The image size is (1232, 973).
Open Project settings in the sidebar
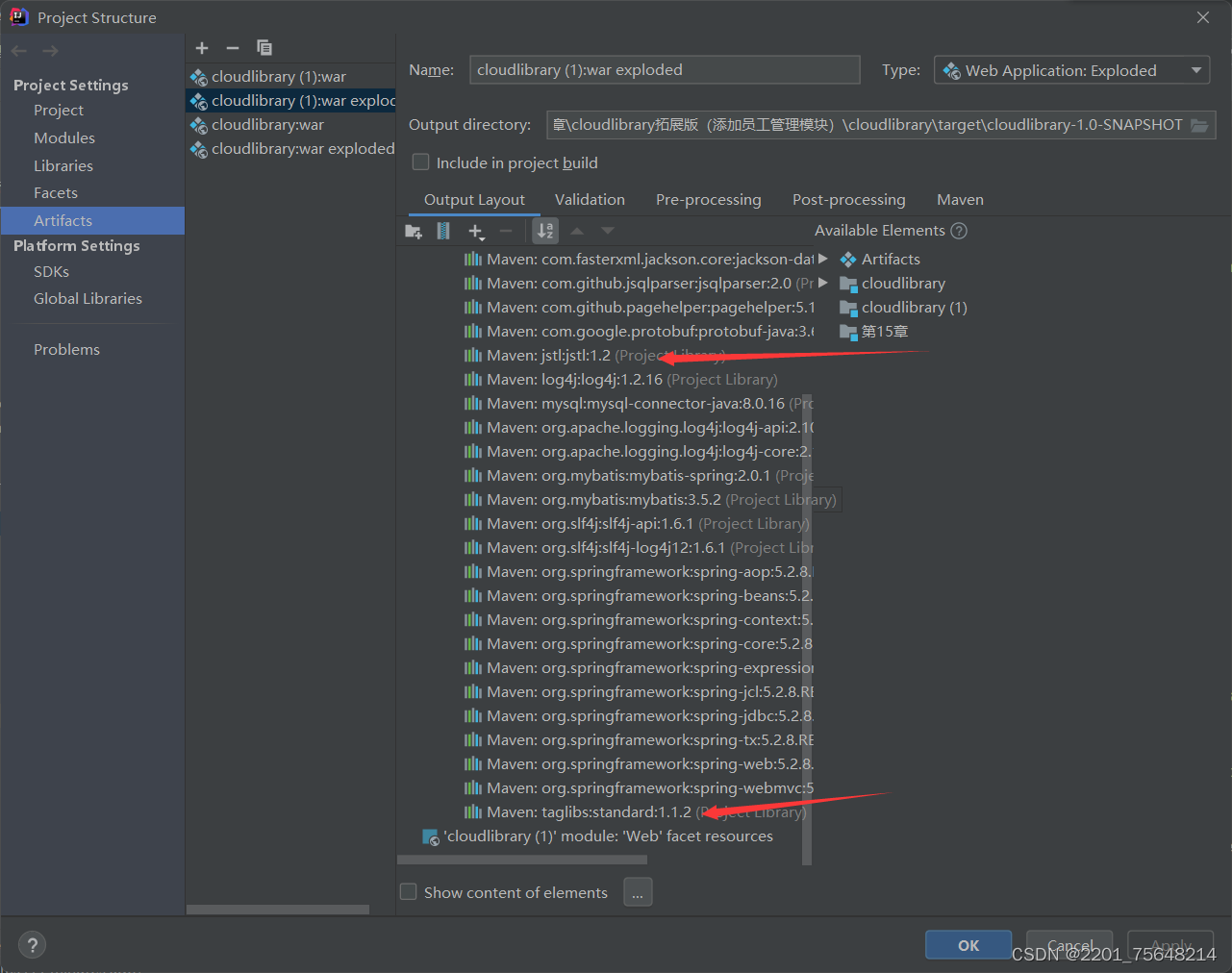59,111
